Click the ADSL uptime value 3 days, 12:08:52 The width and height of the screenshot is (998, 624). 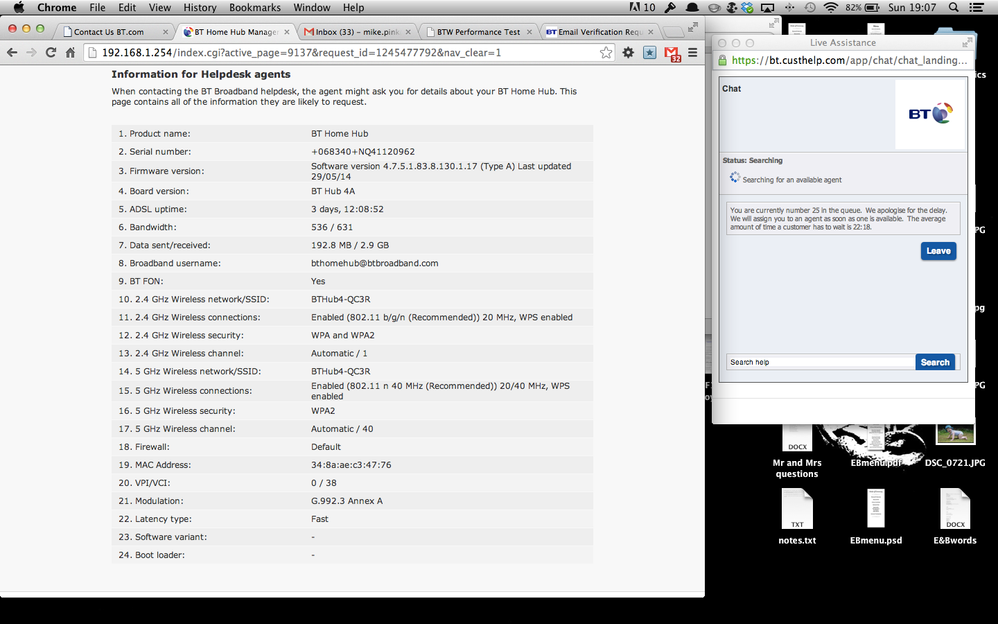coord(348,209)
